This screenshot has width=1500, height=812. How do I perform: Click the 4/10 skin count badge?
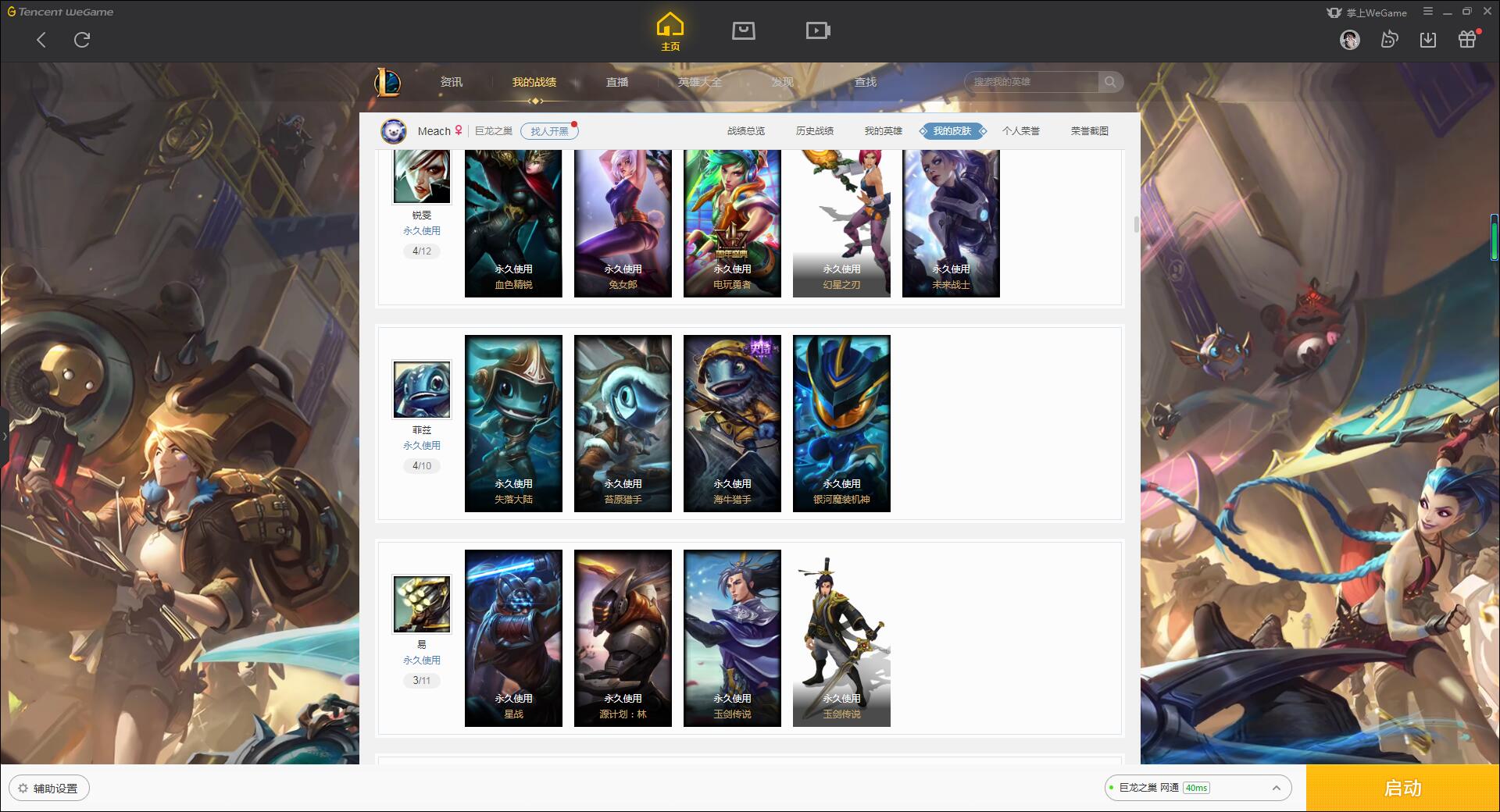coord(422,466)
